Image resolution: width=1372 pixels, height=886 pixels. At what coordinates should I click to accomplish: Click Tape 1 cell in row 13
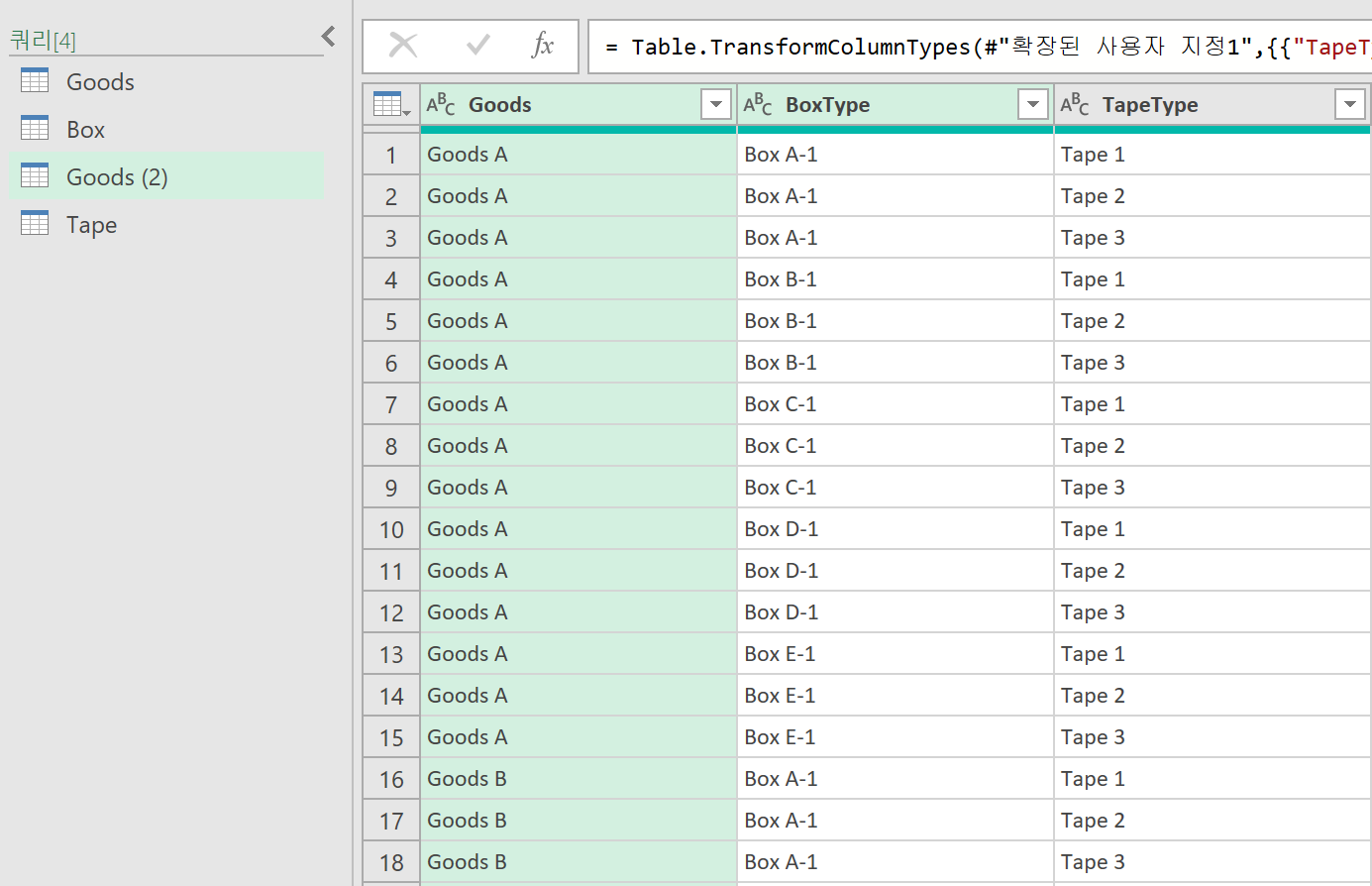pyautogui.click(x=1213, y=654)
